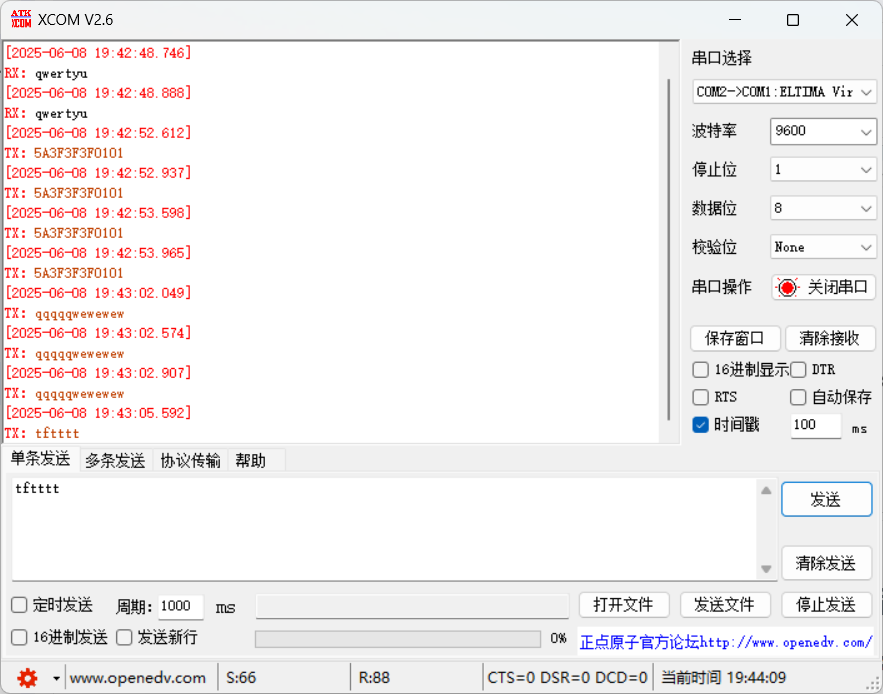The width and height of the screenshot is (883, 694).
Task: Uncheck the 时间戳 timestamp checkbox
Action: pyautogui.click(x=701, y=425)
